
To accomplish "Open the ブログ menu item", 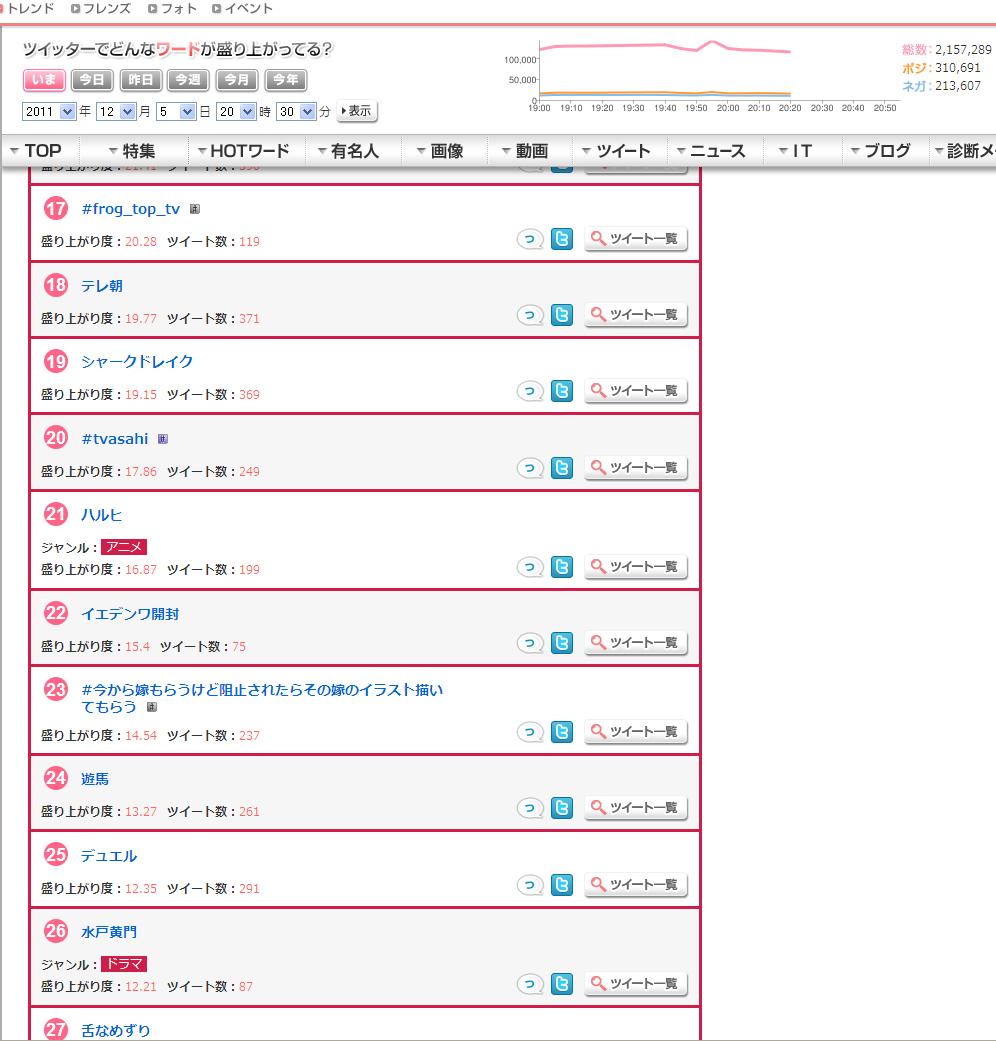I will (881, 151).
